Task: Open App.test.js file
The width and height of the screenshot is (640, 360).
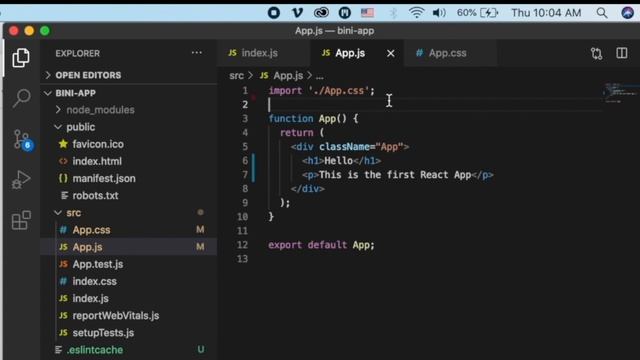Action: [x=98, y=264]
